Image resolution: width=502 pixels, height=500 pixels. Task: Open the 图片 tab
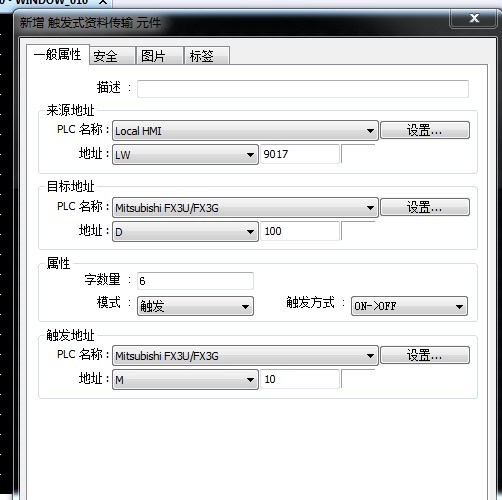click(160, 56)
